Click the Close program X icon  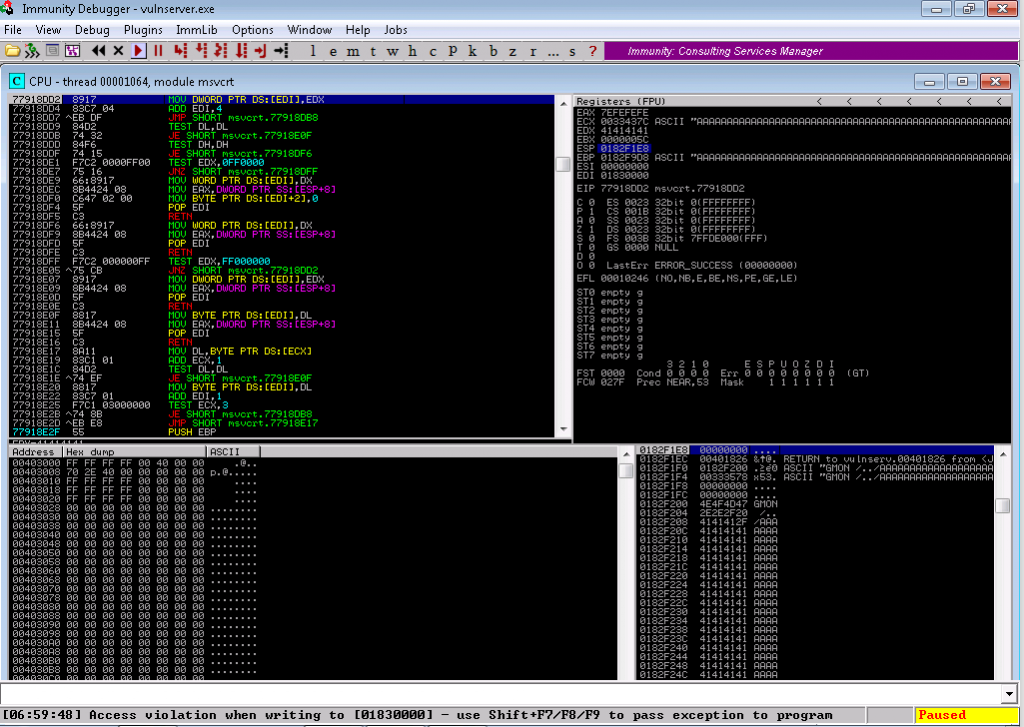pos(118,50)
